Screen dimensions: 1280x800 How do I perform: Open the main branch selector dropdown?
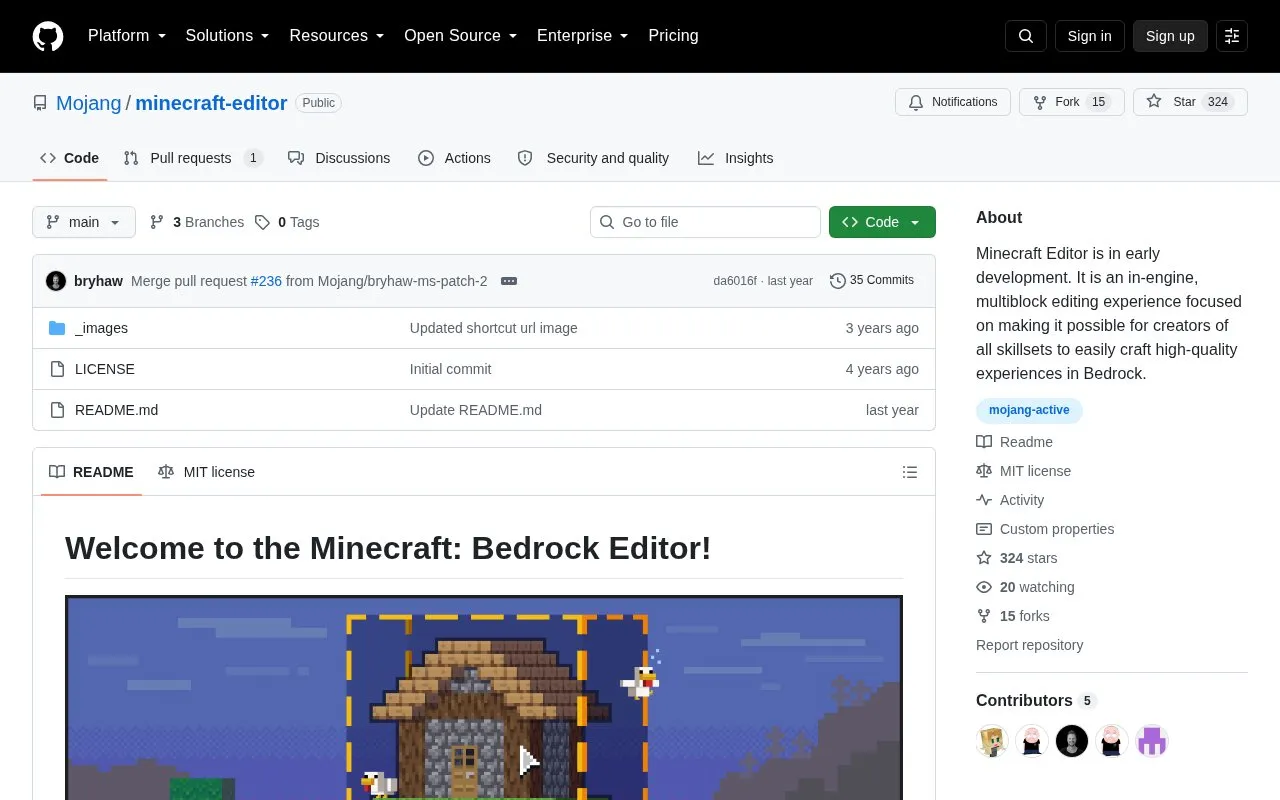[84, 222]
